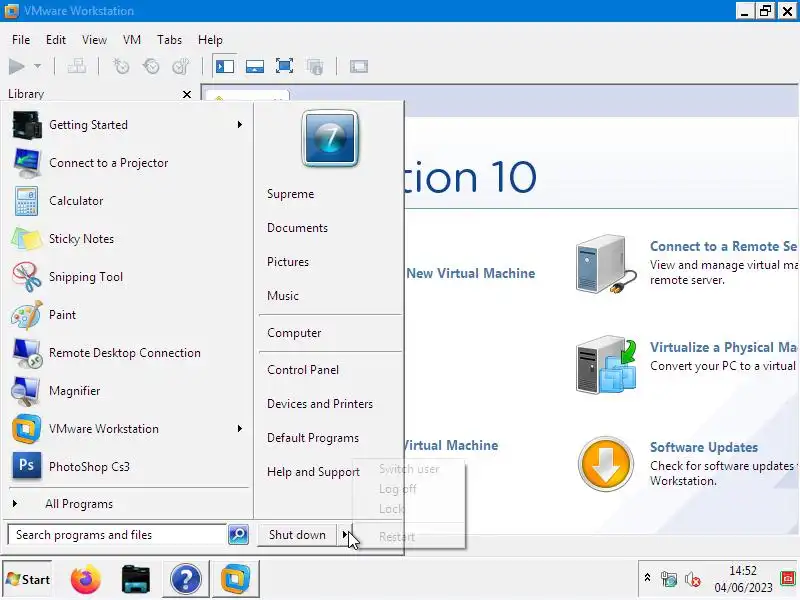The width and height of the screenshot is (800, 600).
Task: Open Devices and Printers
Action: [x=320, y=404]
